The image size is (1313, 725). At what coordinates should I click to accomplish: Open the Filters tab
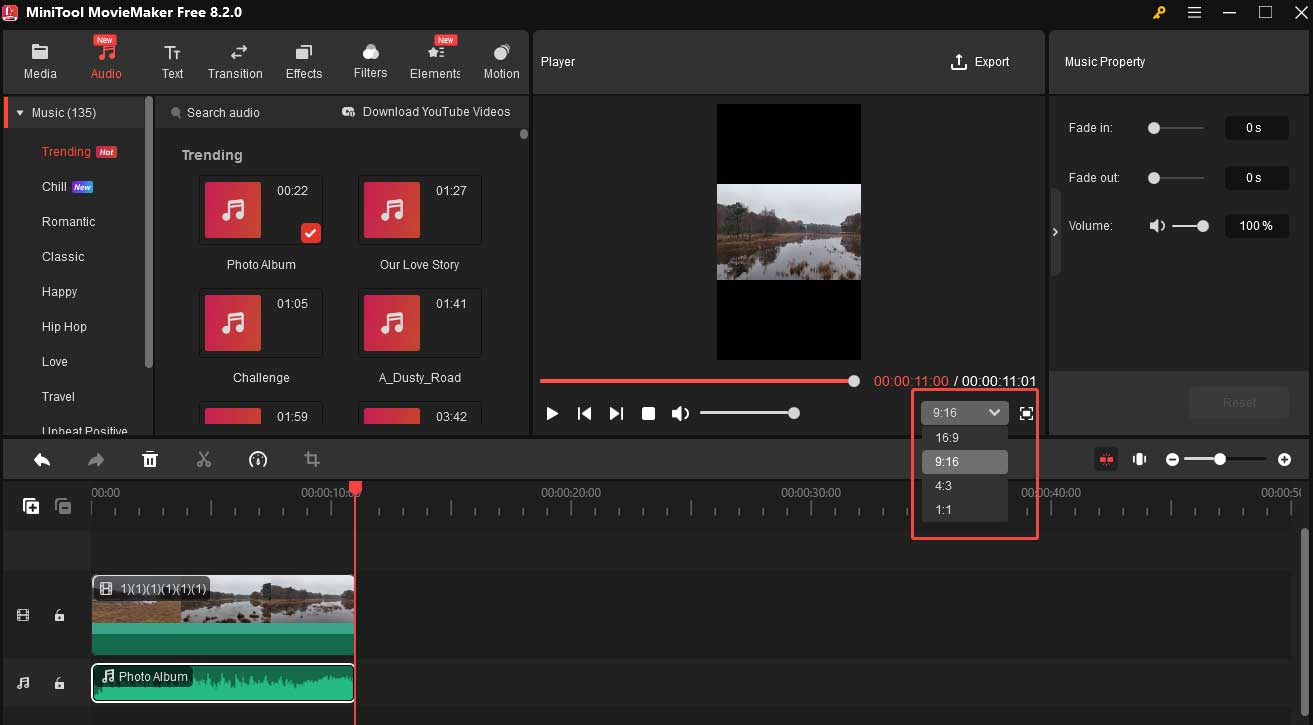coord(370,62)
